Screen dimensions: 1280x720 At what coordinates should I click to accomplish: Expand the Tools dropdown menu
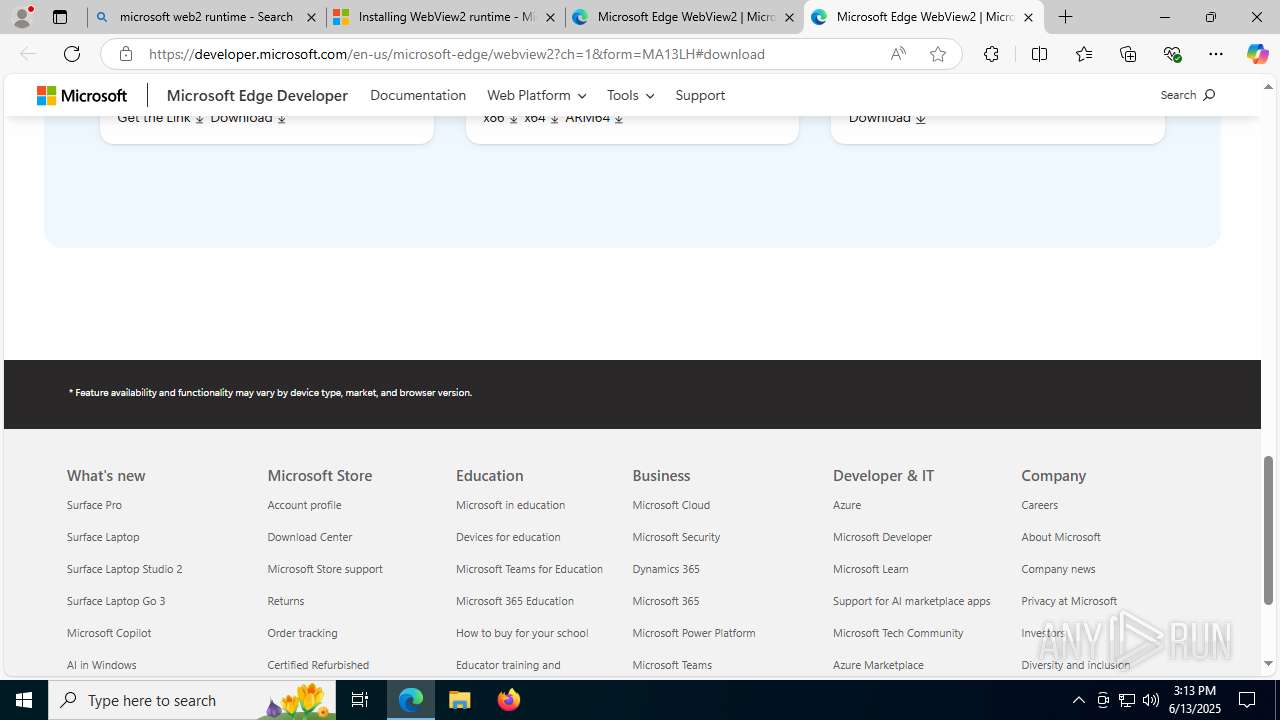630,95
